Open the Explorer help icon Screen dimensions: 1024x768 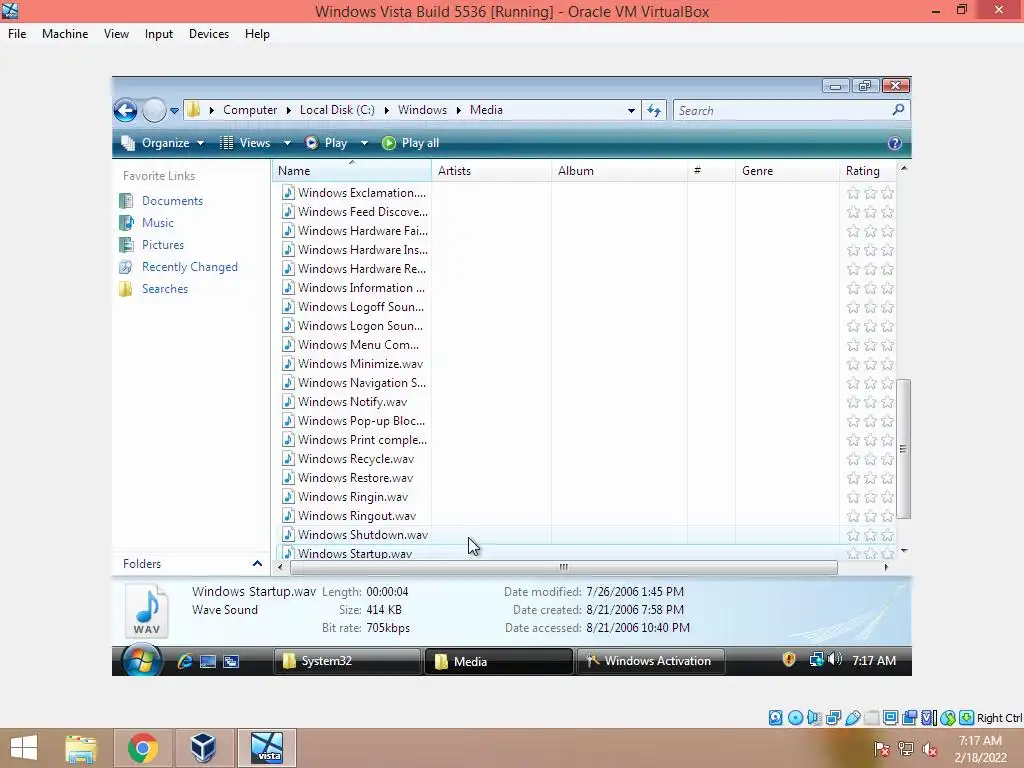tap(895, 143)
